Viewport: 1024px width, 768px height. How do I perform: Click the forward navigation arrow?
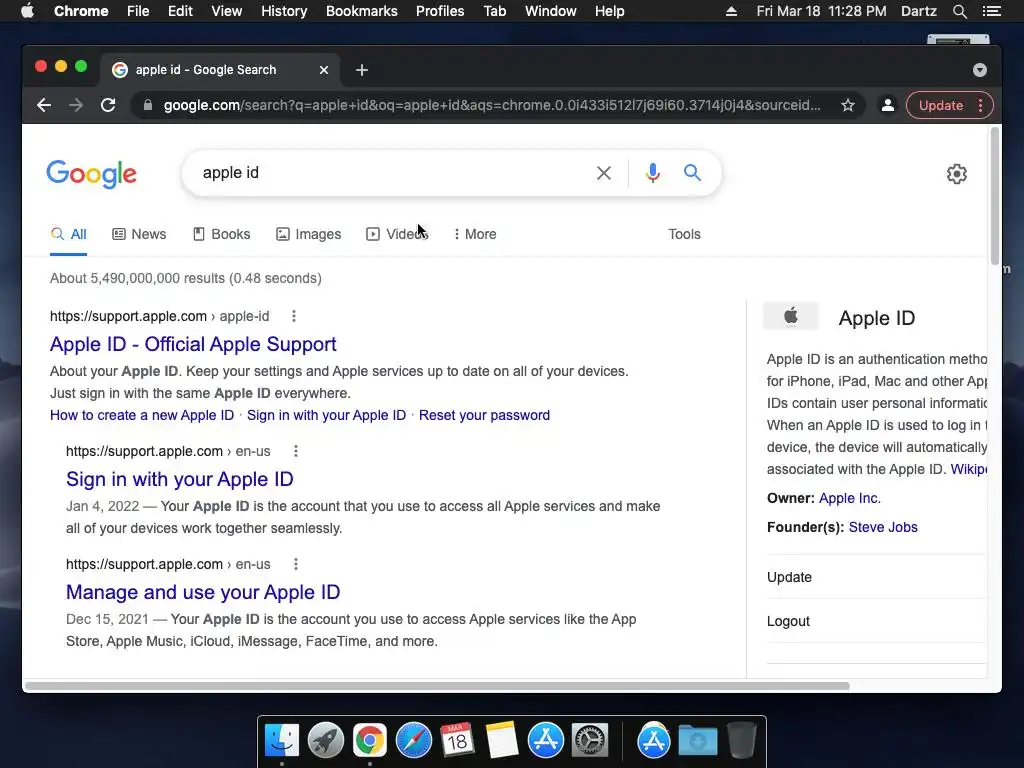coord(76,105)
